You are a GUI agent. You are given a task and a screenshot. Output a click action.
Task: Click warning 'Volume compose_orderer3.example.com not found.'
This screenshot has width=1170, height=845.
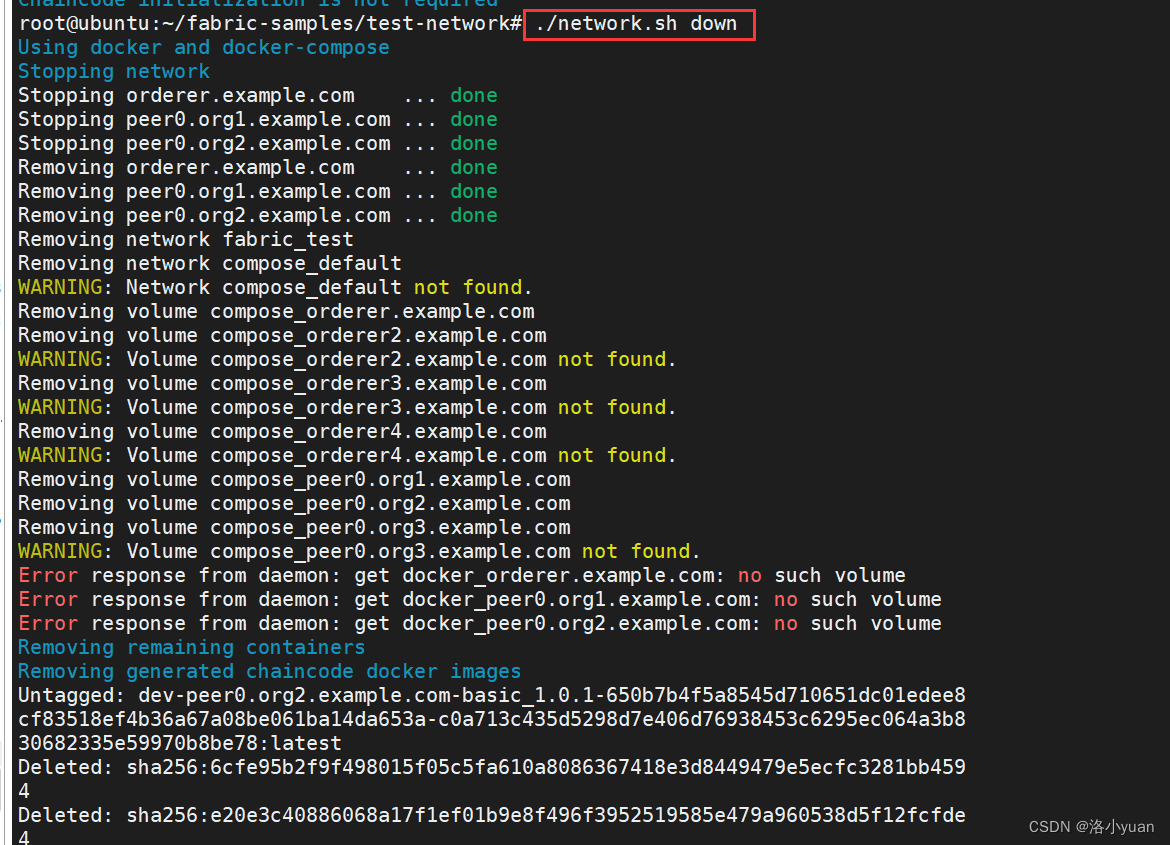347,407
